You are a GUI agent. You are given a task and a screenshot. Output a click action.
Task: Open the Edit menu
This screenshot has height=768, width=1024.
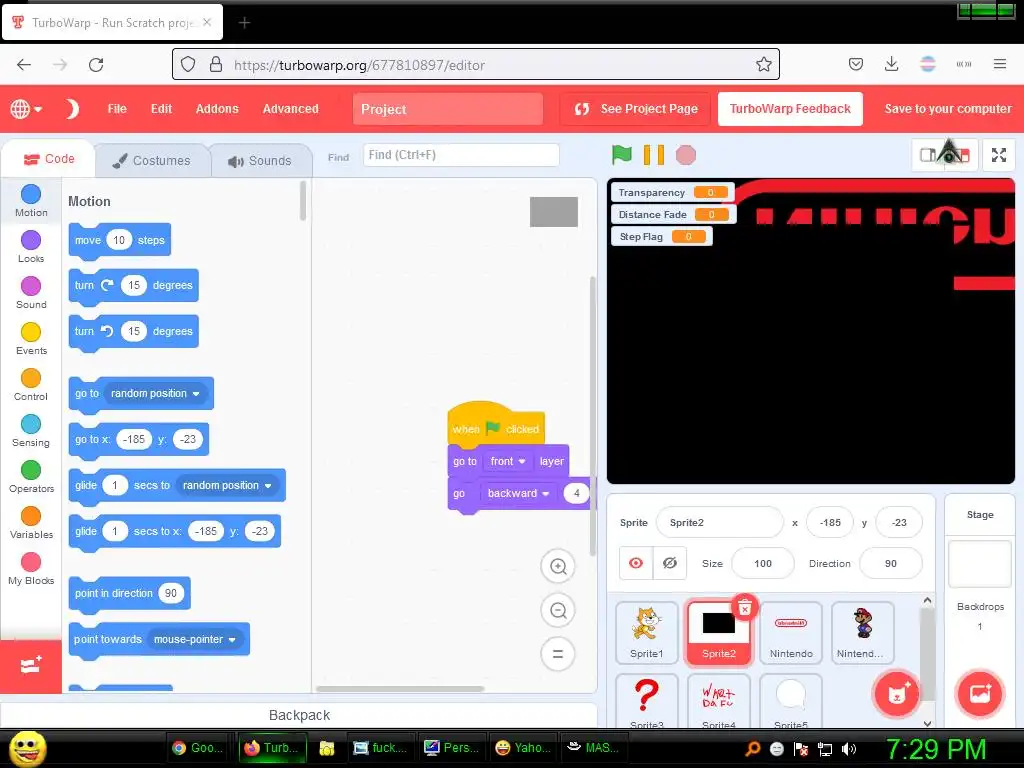pyautogui.click(x=161, y=109)
